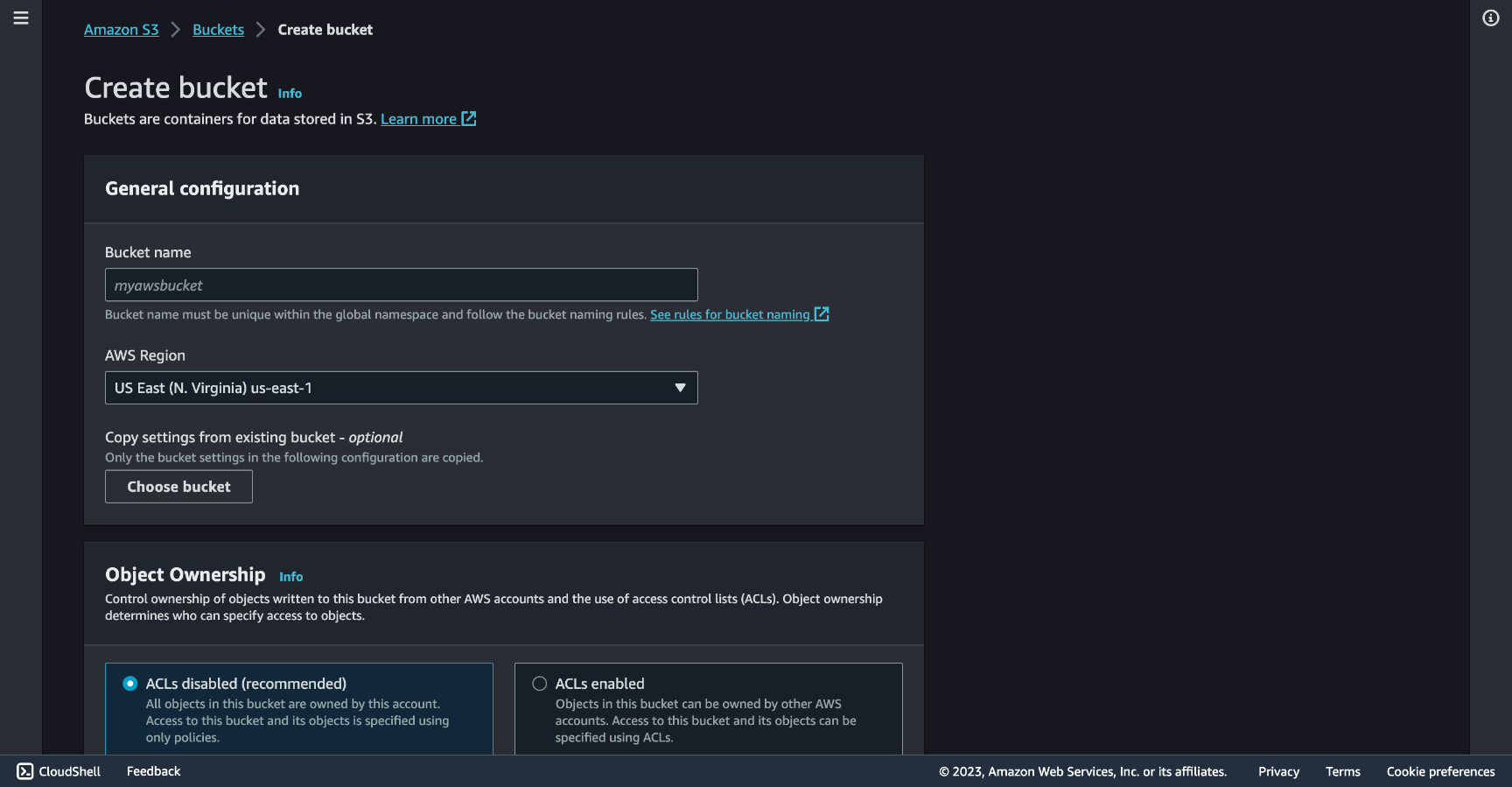Open the info help panel icon
The image size is (1512, 787).
[x=1491, y=18]
